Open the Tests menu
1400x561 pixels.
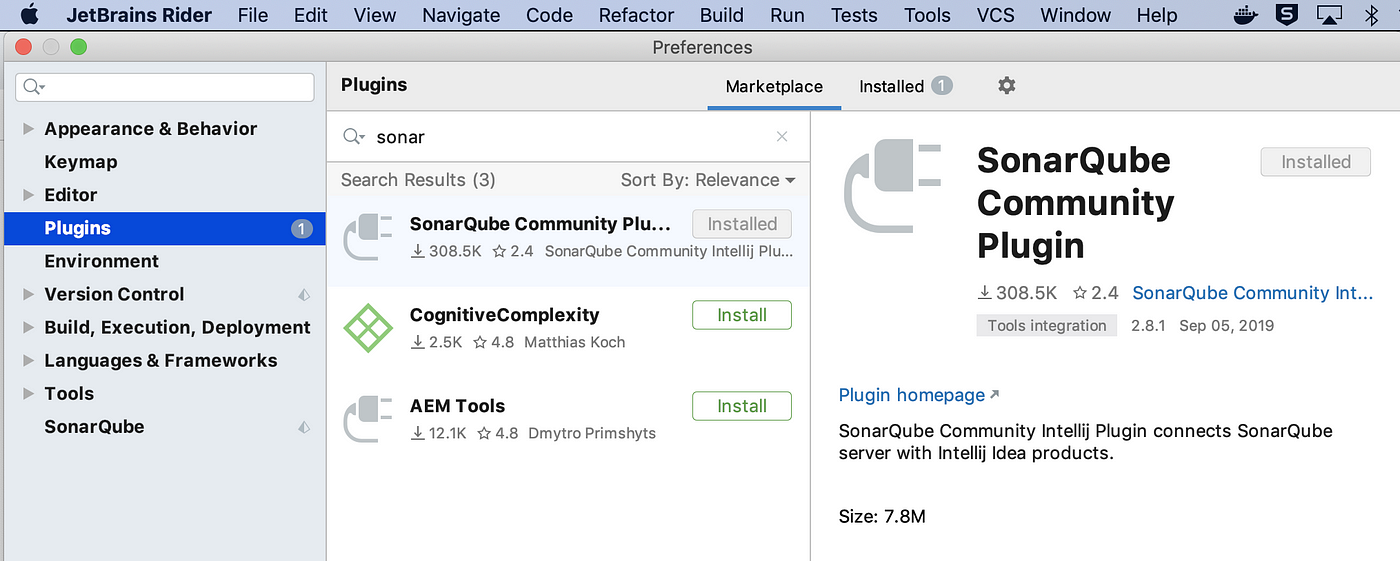click(854, 15)
